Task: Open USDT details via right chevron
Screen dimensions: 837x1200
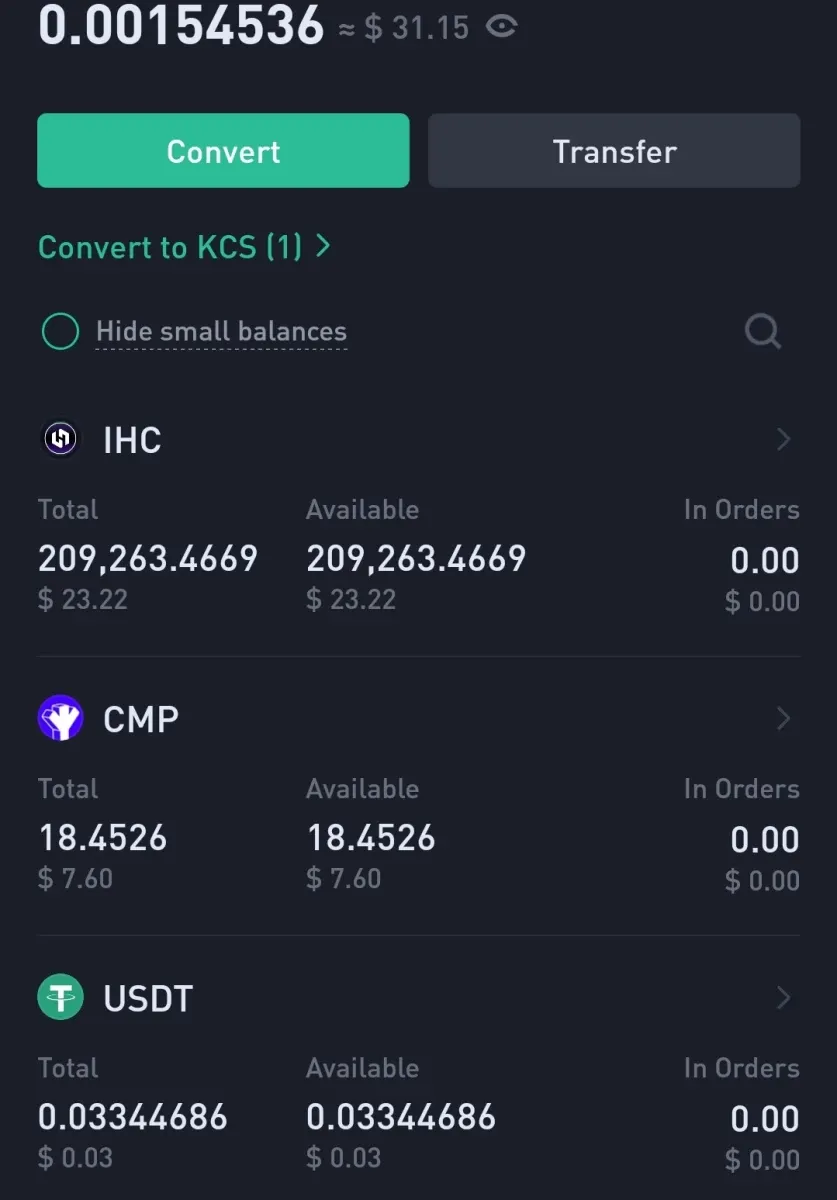Action: 784,997
